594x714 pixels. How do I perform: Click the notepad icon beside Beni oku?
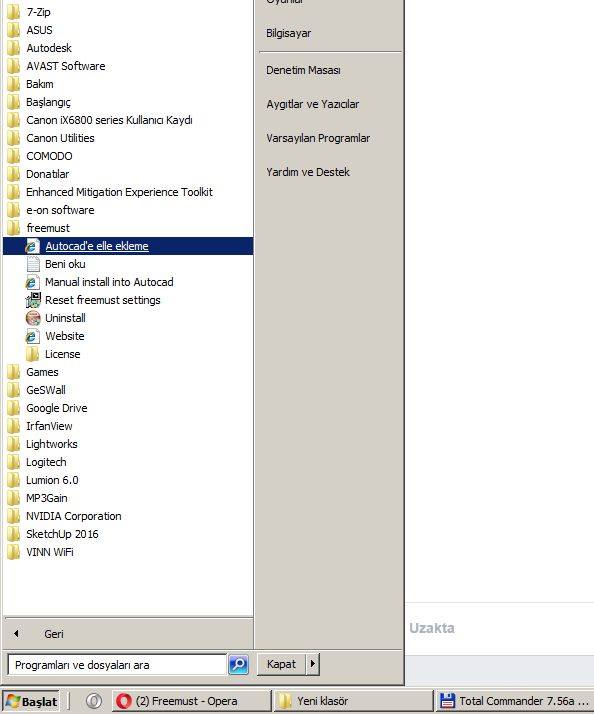(33, 264)
